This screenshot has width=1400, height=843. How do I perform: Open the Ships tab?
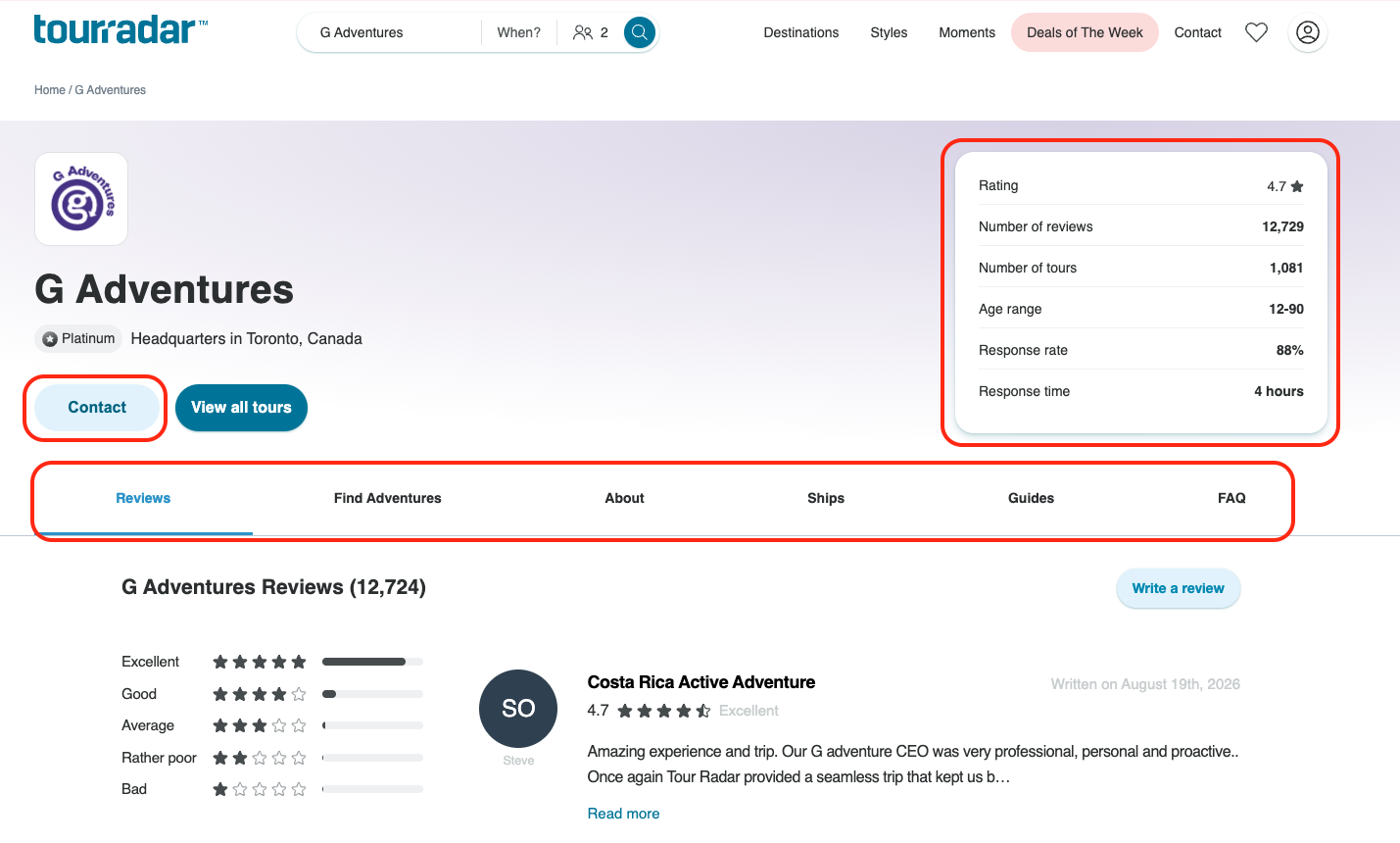click(x=826, y=498)
